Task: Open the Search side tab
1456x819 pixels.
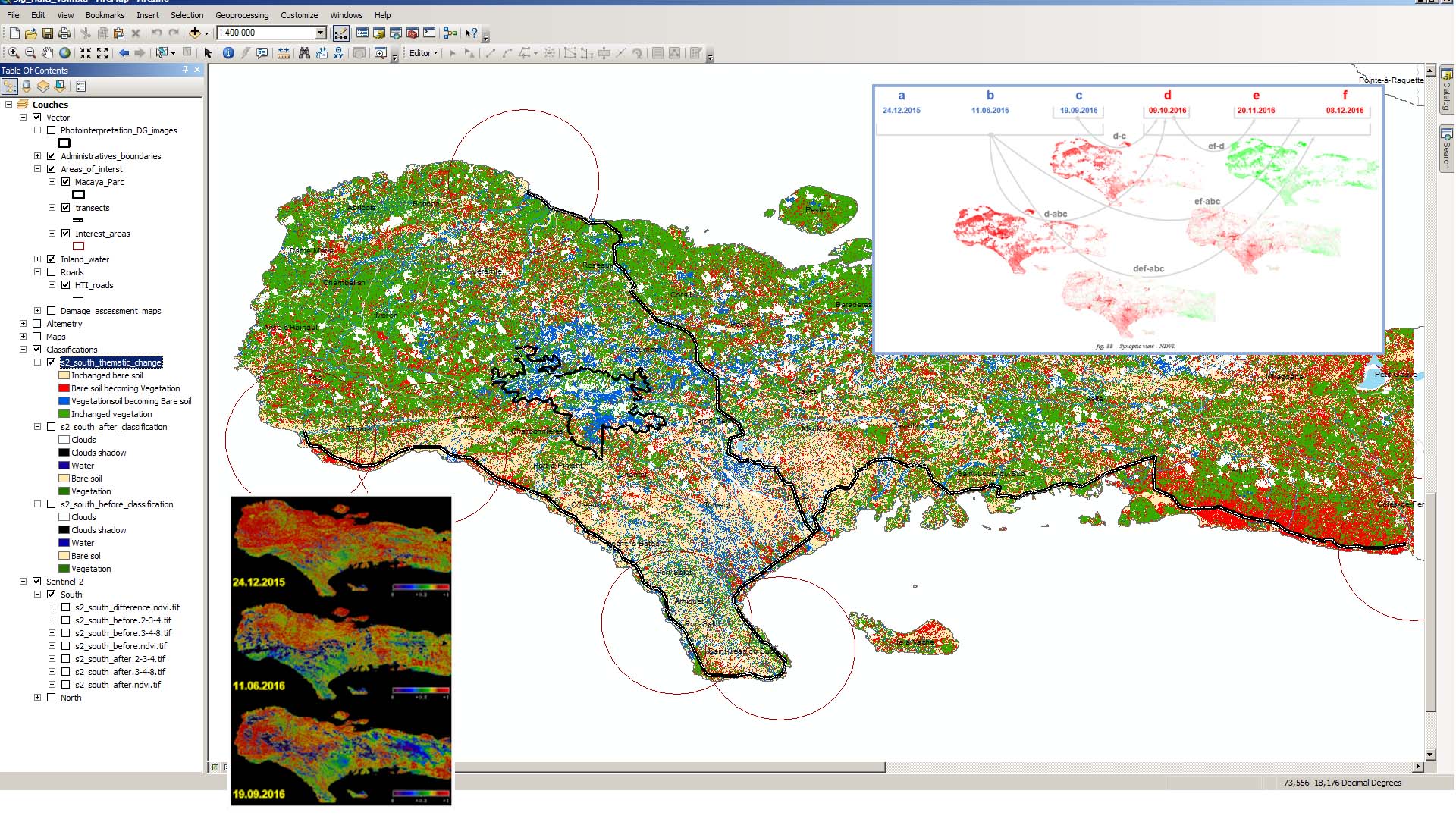Action: click(x=1446, y=149)
